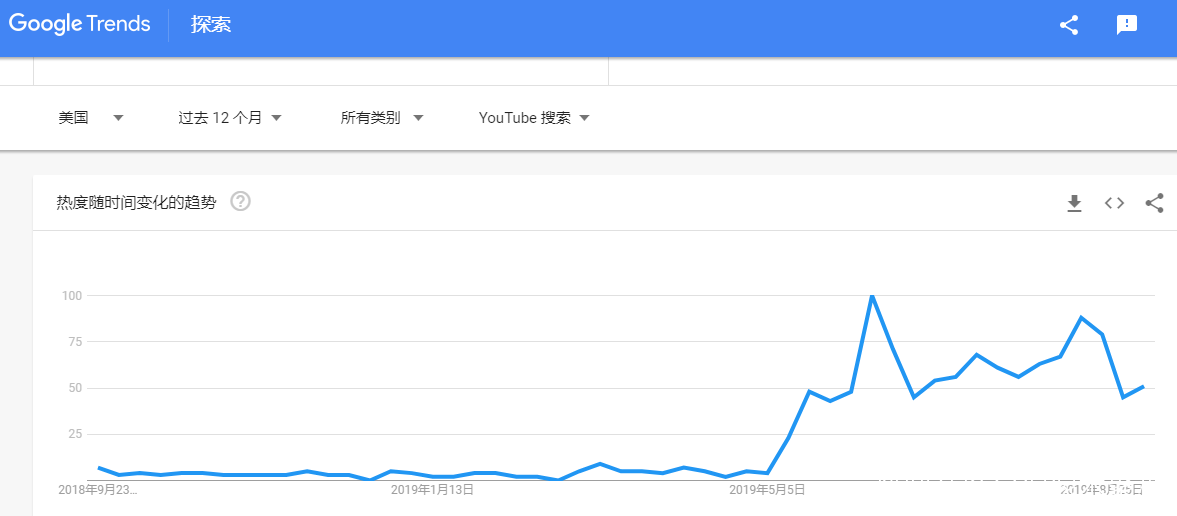The height and width of the screenshot is (516, 1177).
Task: Click the last data point on the line
Action: [x=1143, y=387]
